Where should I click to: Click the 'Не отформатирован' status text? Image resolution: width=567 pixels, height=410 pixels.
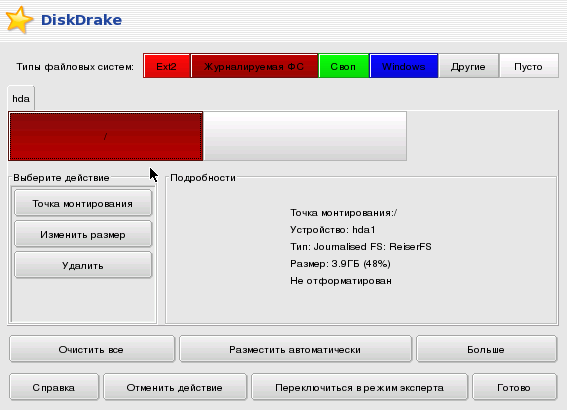tap(341, 281)
